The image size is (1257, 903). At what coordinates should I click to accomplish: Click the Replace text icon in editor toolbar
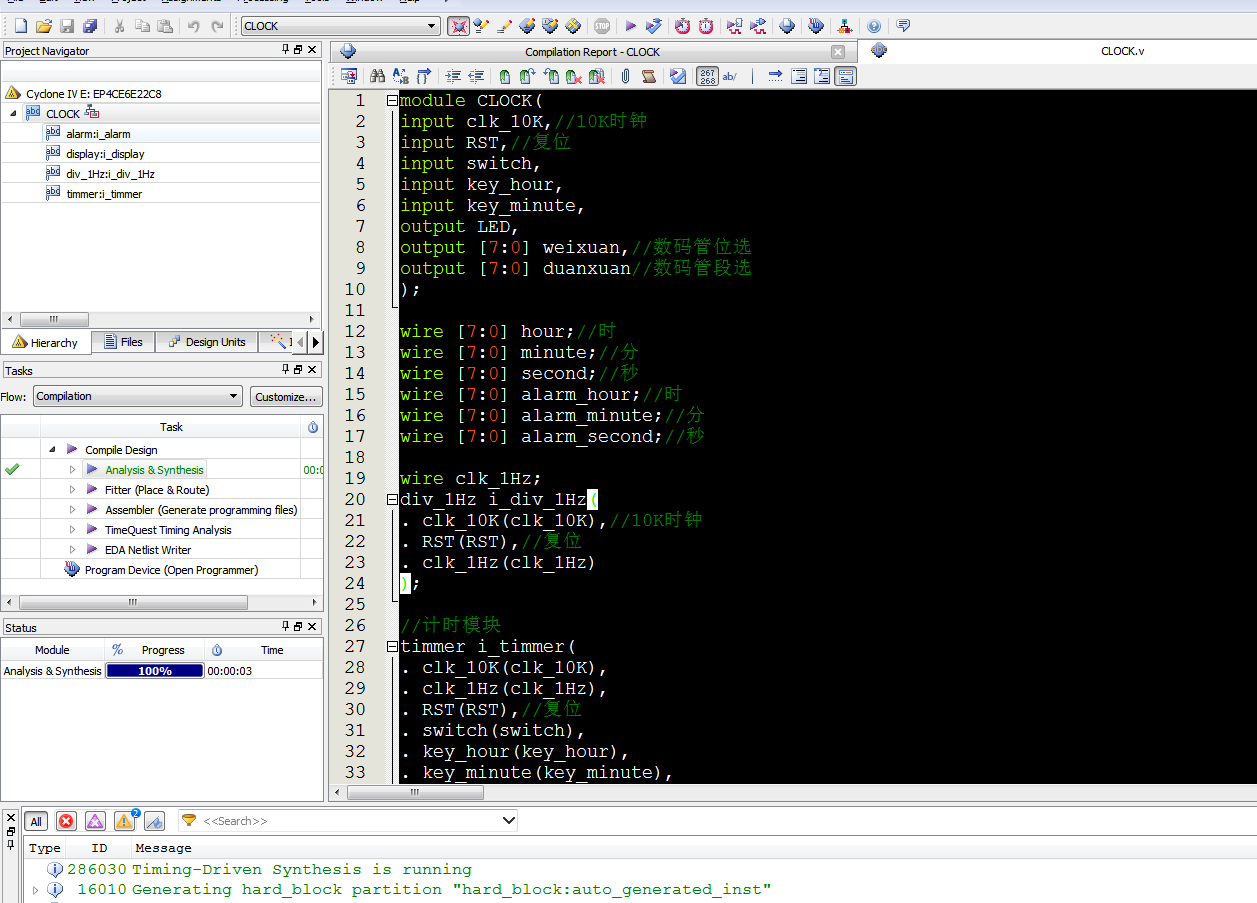coord(401,76)
